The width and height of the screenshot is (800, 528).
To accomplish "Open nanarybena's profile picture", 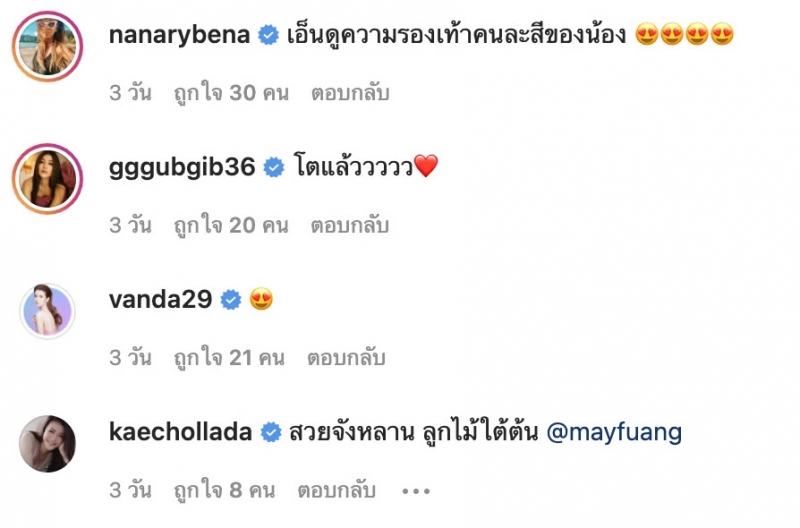I will [47, 46].
